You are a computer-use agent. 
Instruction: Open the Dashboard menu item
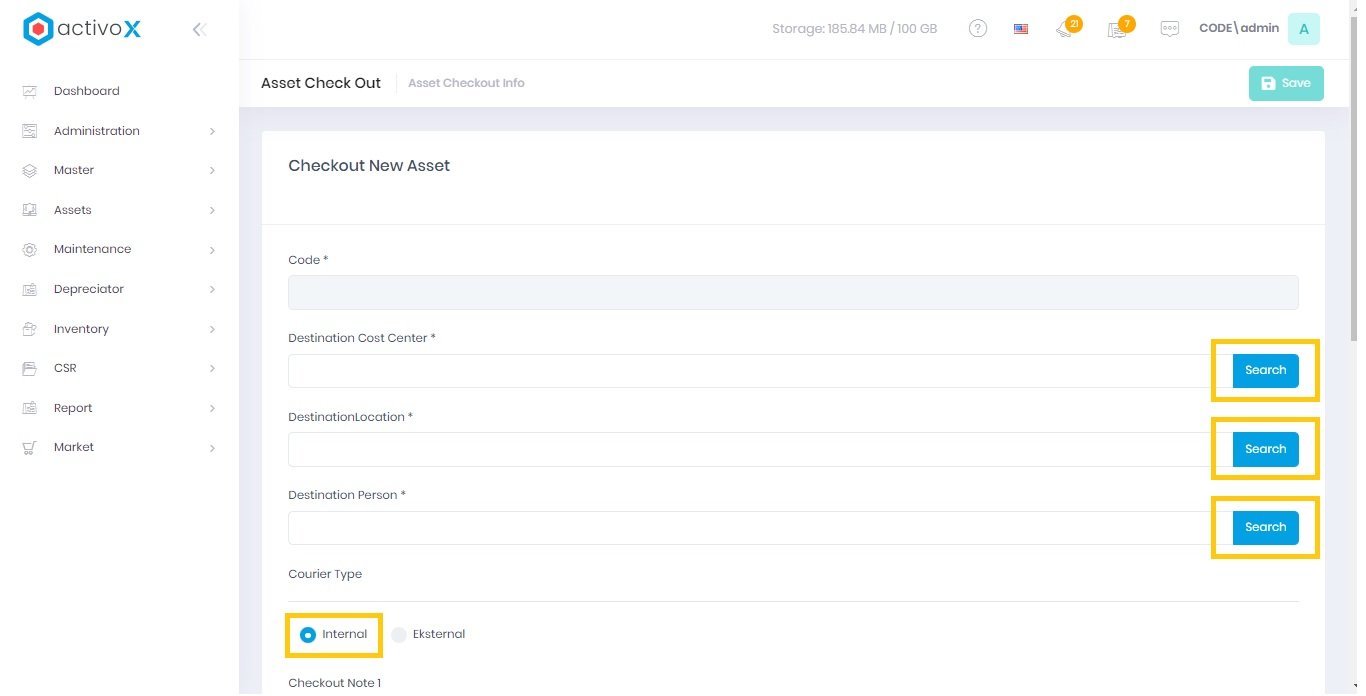pyautogui.click(x=86, y=91)
